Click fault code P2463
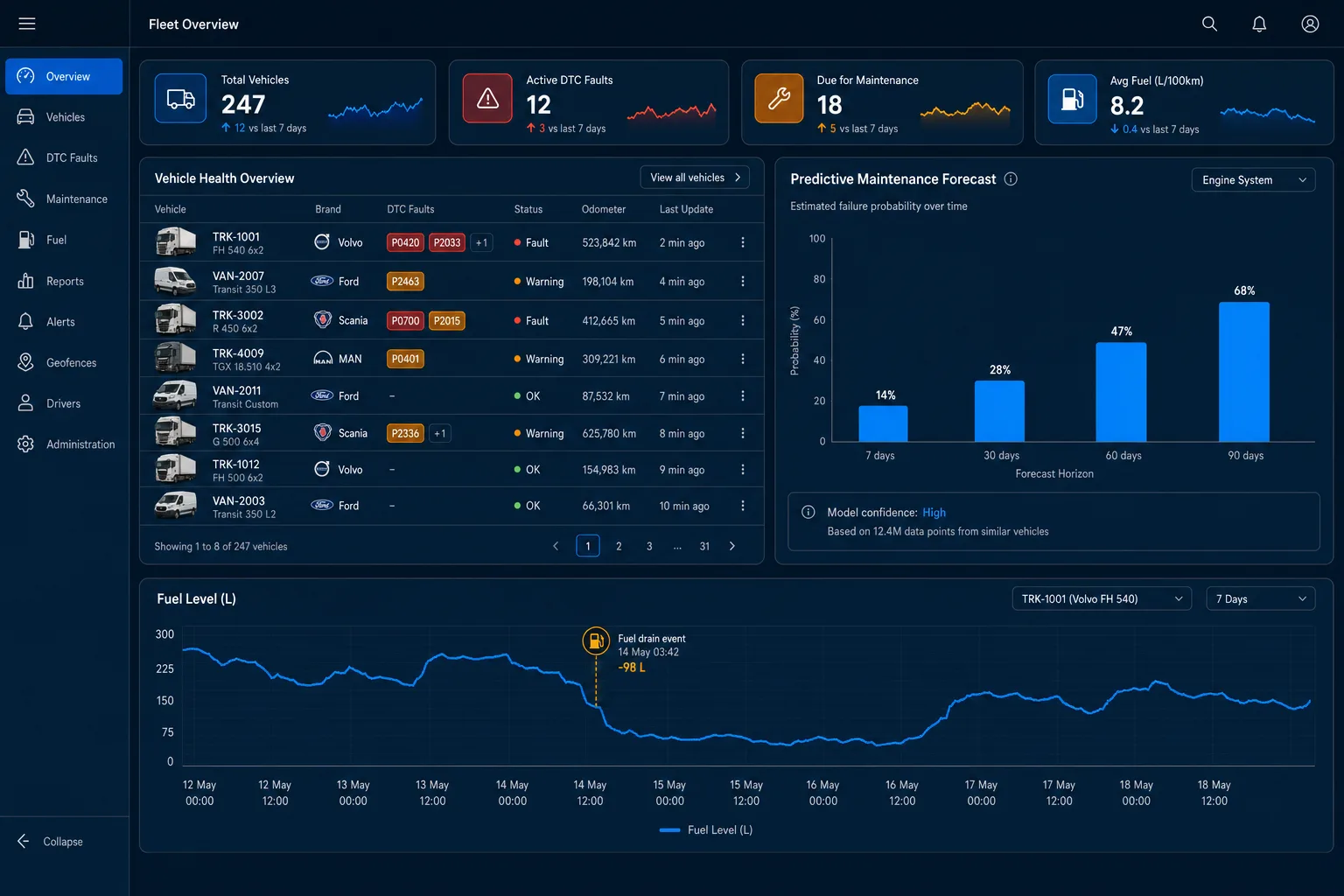This screenshot has height=896, width=1344. pos(405,282)
